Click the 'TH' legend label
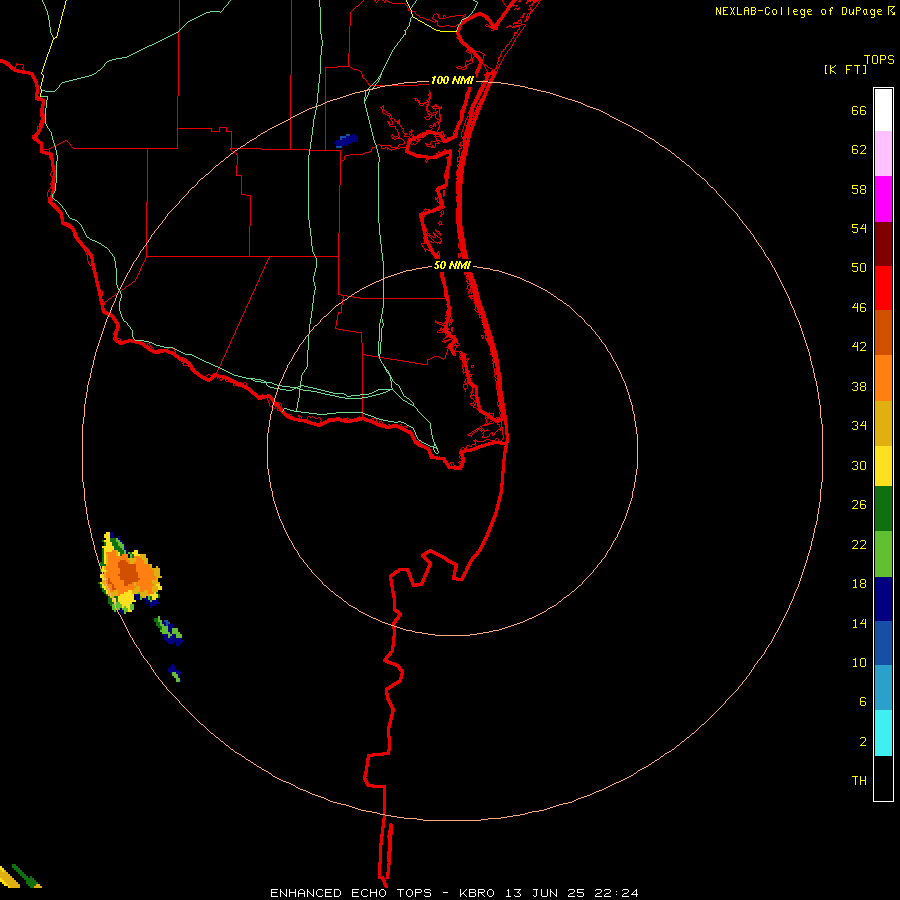The image size is (900, 900). click(859, 781)
